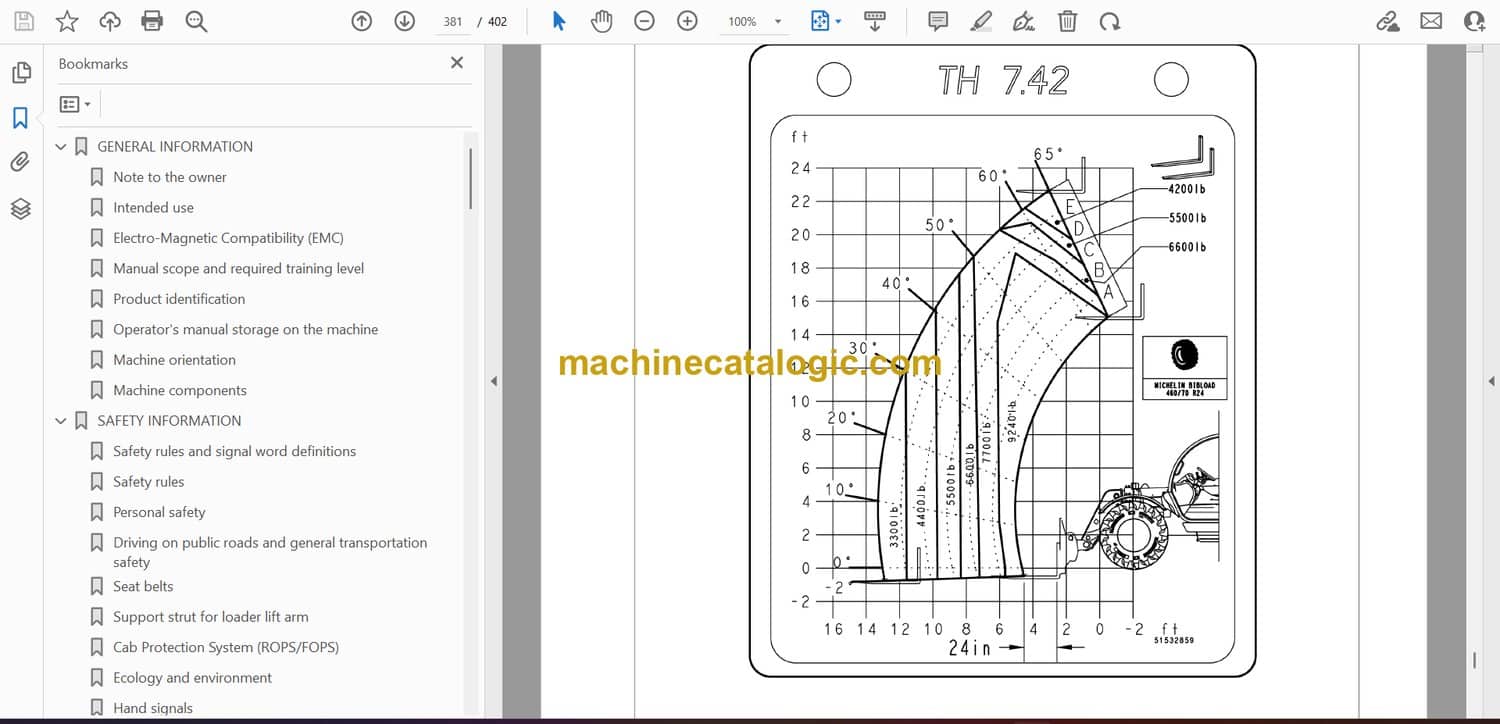Go to the Safety rules bookmark
Image resolution: width=1500 pixels, height=724 pixels.
coord(149,482)
